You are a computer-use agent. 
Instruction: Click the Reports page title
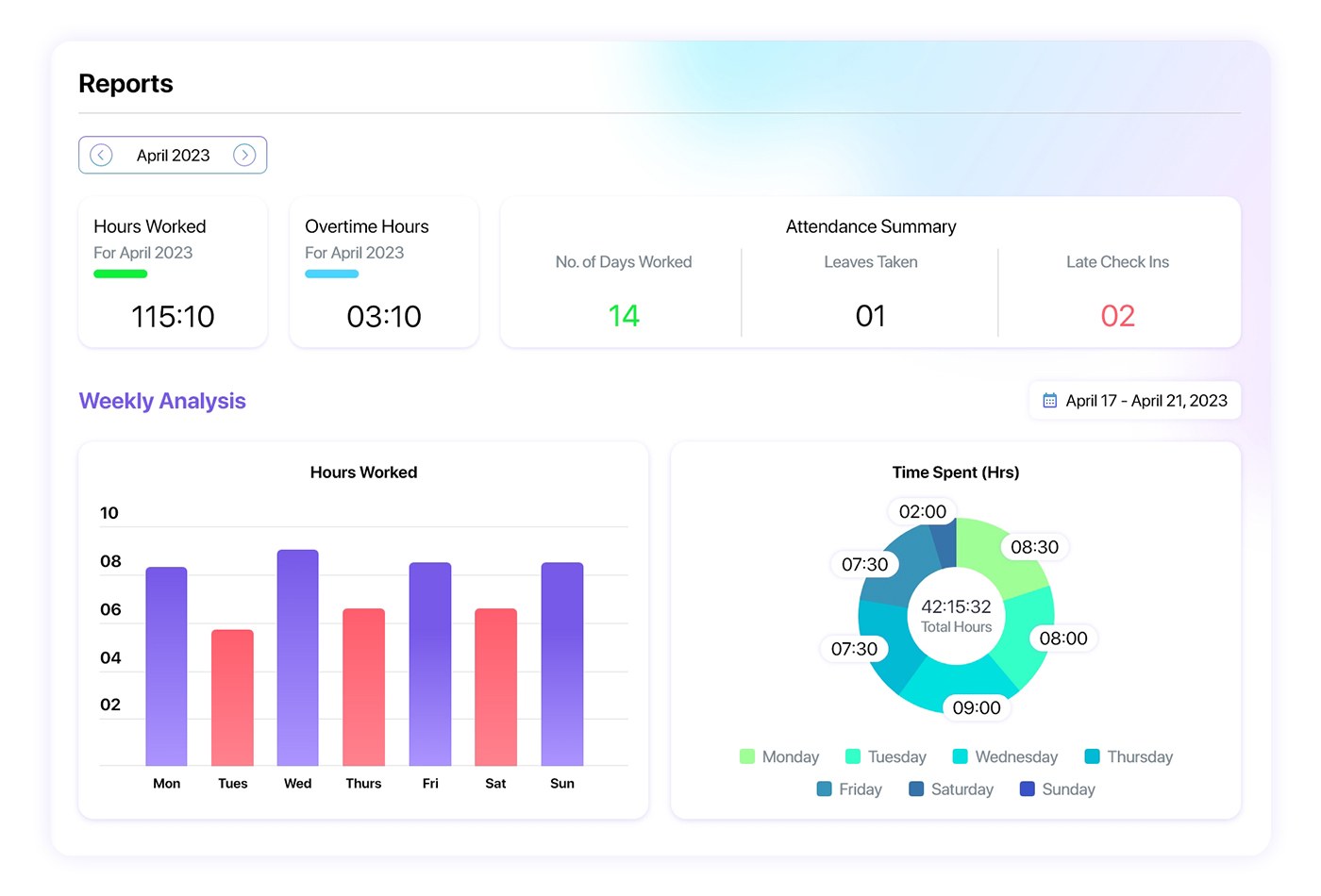click(126, 84)
